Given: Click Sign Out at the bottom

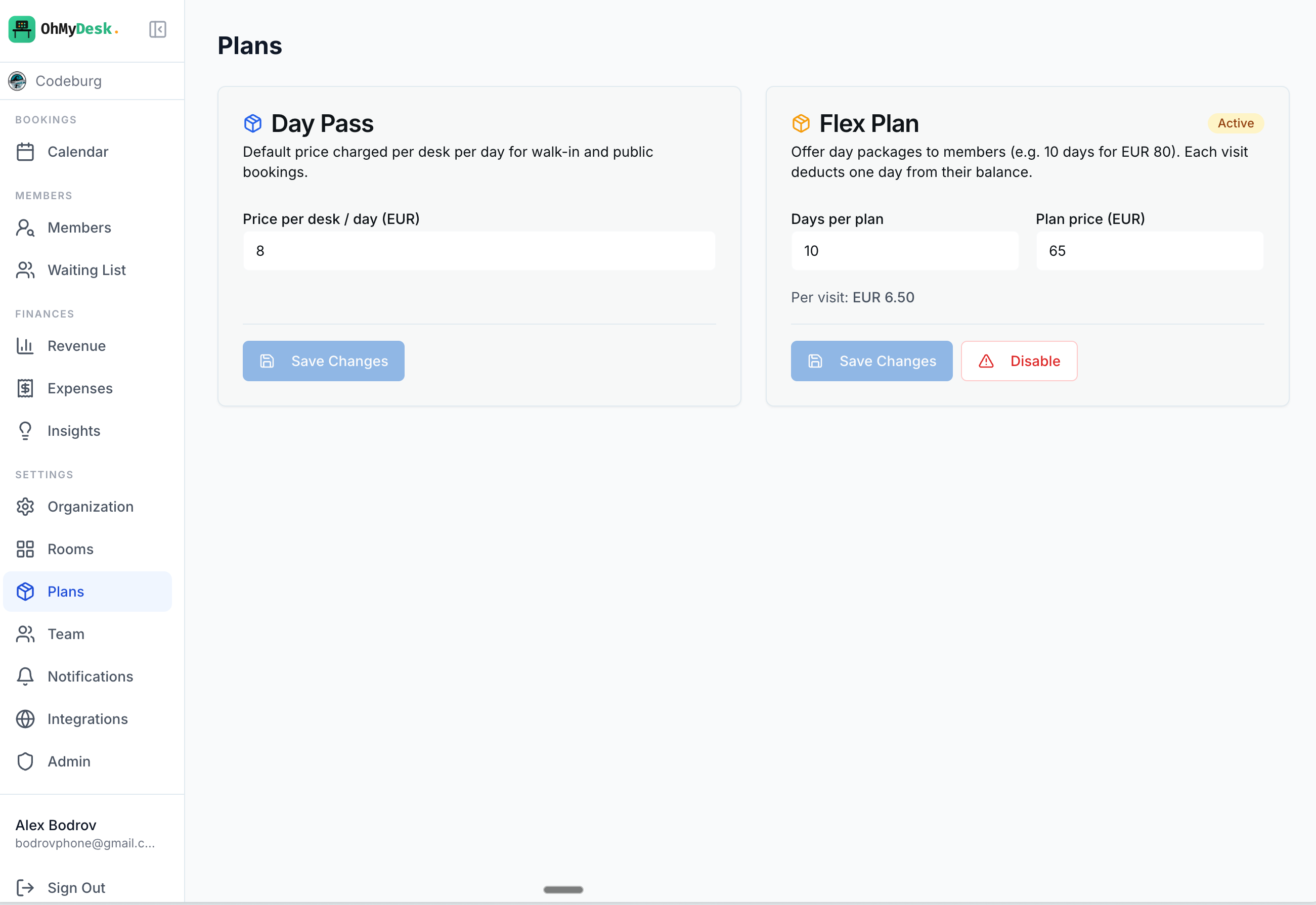Looking at the screenshot, I should (76, 887).
